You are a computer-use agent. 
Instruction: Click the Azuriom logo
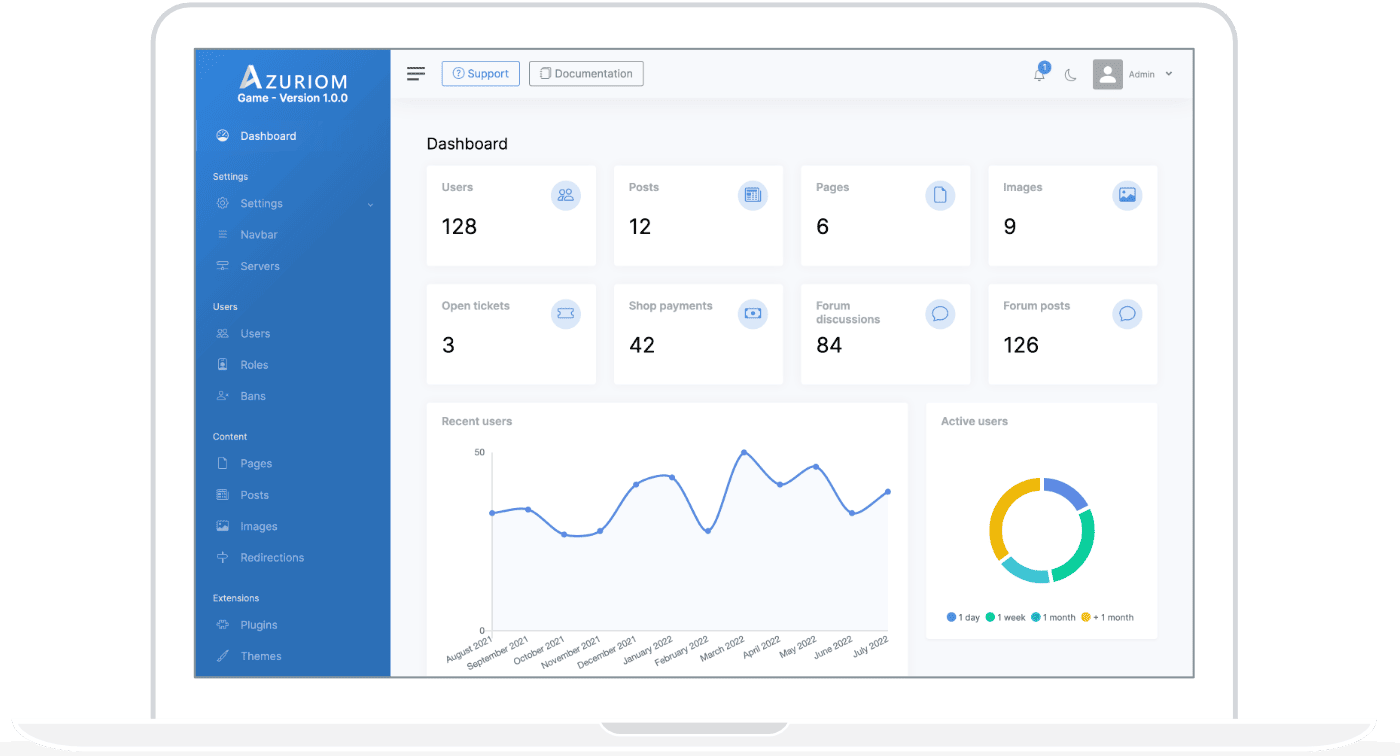293,78
